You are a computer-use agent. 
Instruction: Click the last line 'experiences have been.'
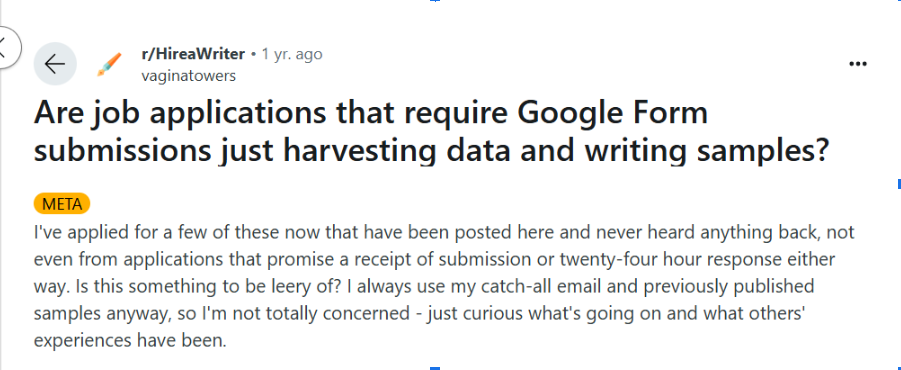coord(130,341)
